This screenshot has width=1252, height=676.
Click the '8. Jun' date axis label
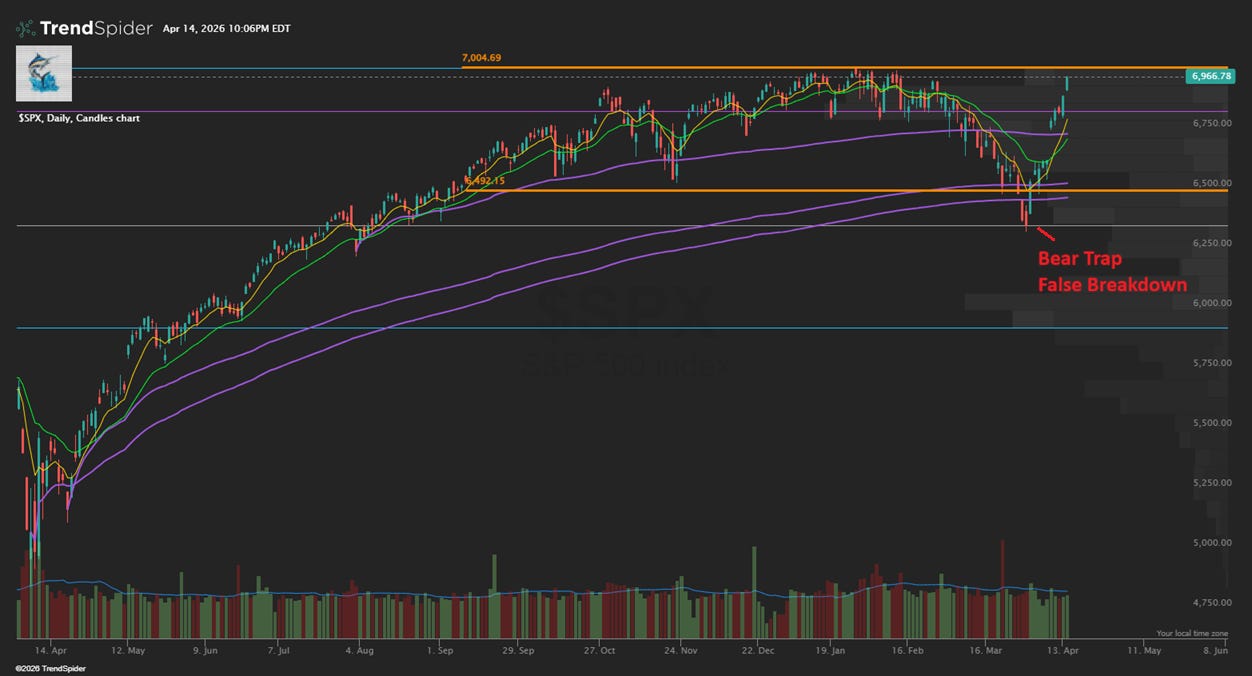point(1214,649)
